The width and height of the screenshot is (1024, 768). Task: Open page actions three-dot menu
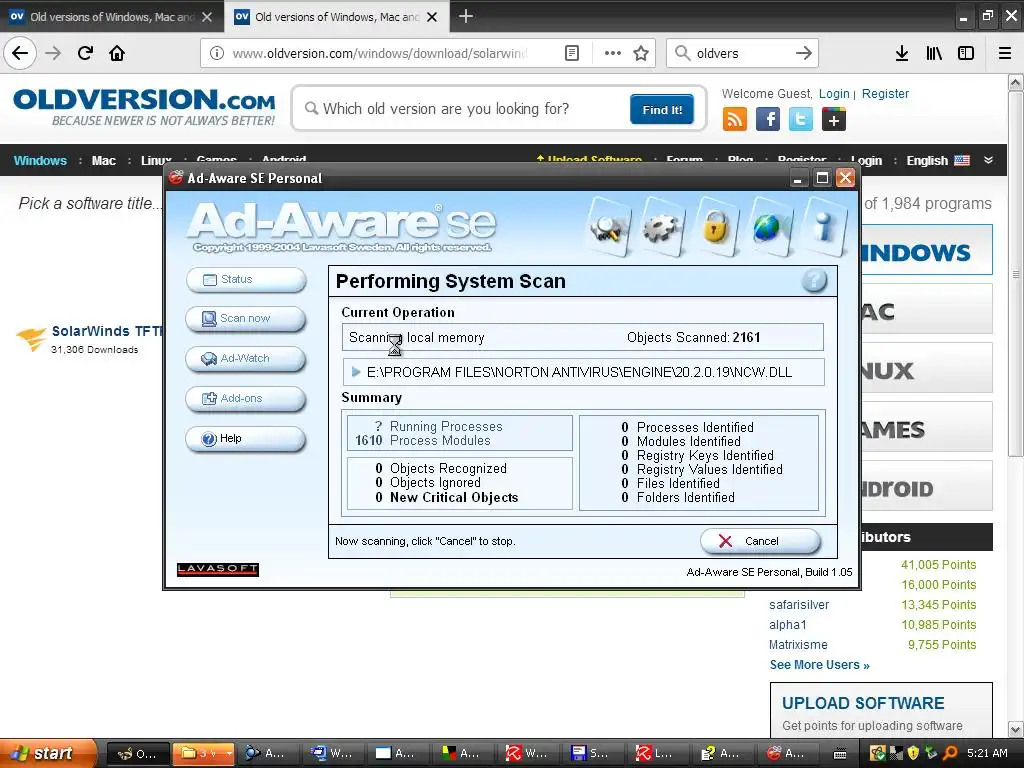(613, 53)
